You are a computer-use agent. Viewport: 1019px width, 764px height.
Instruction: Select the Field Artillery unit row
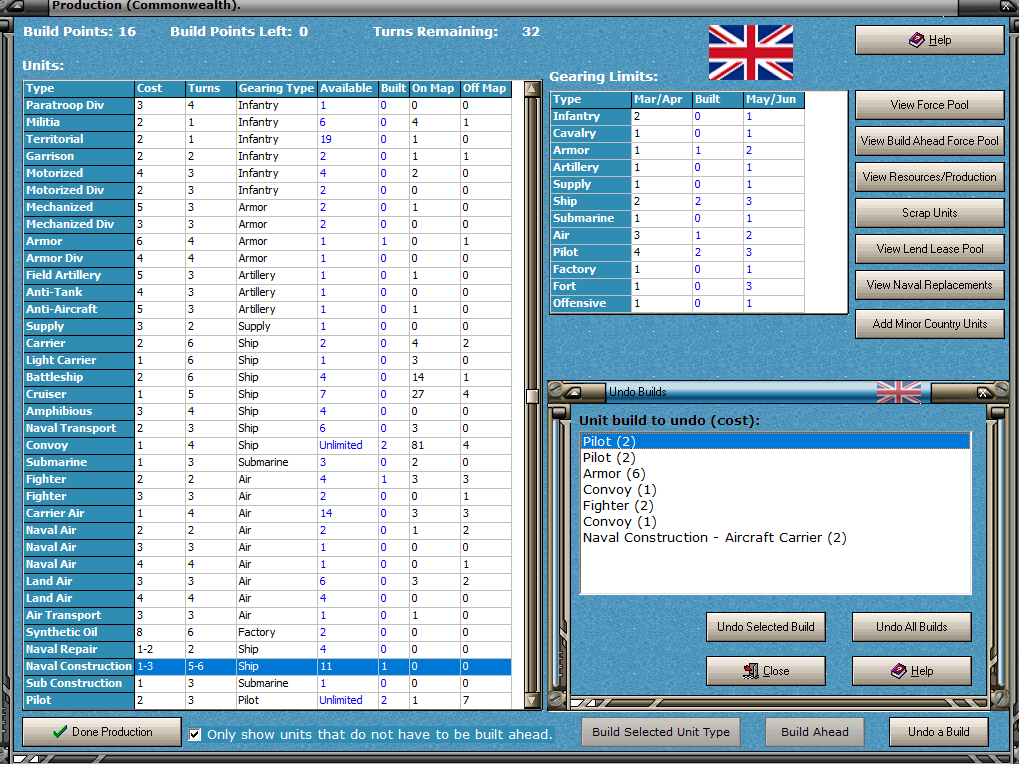(267, 275)
